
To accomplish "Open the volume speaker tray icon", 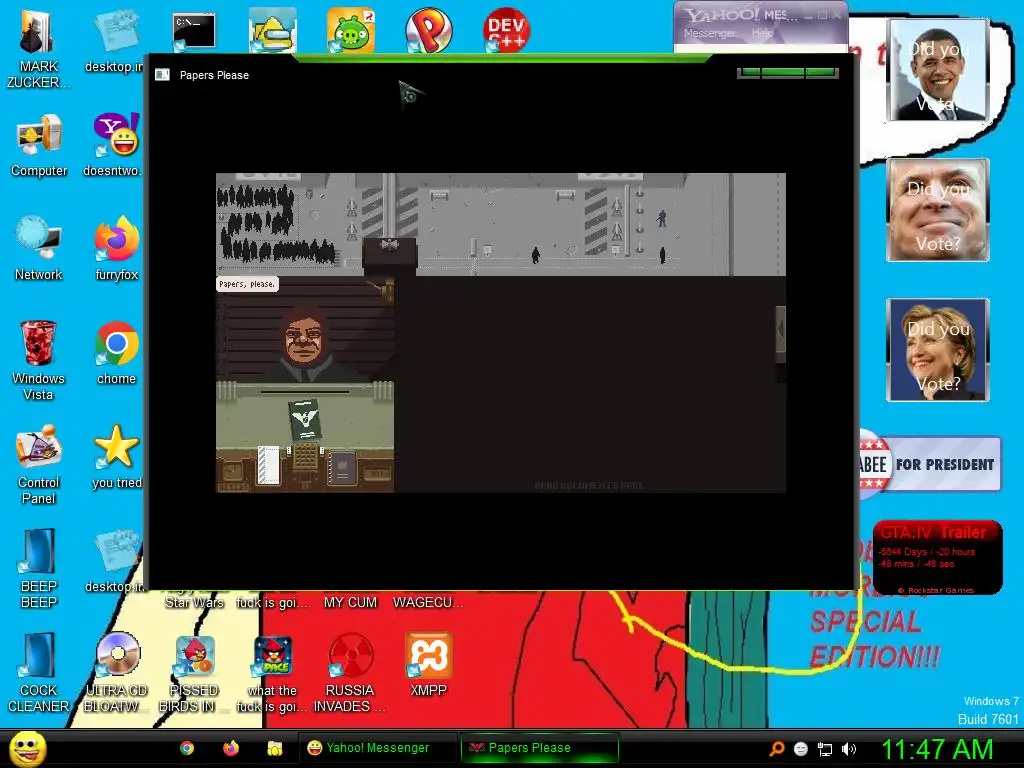I will [x=849, y=749].
